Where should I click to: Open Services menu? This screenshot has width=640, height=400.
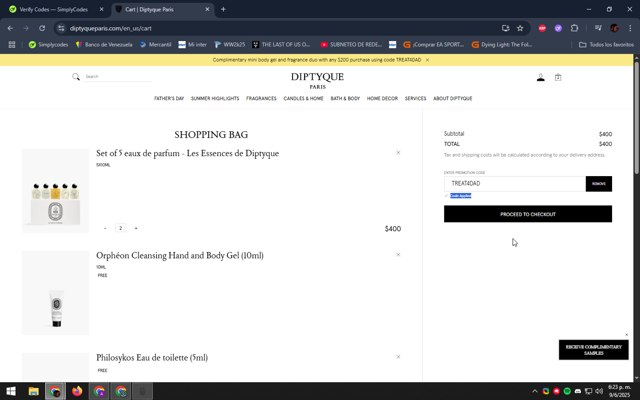(x=416, y=98)
